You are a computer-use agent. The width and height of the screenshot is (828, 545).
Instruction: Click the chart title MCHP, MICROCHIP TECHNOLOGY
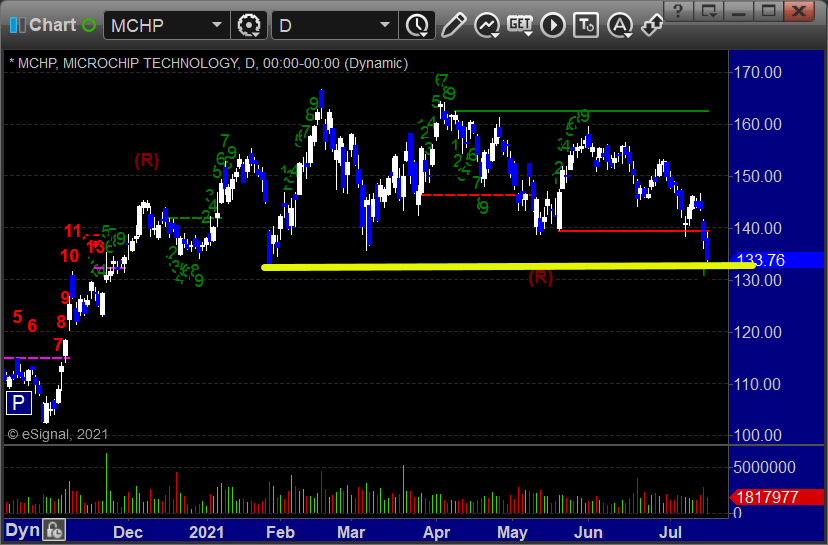pos(128,63)
